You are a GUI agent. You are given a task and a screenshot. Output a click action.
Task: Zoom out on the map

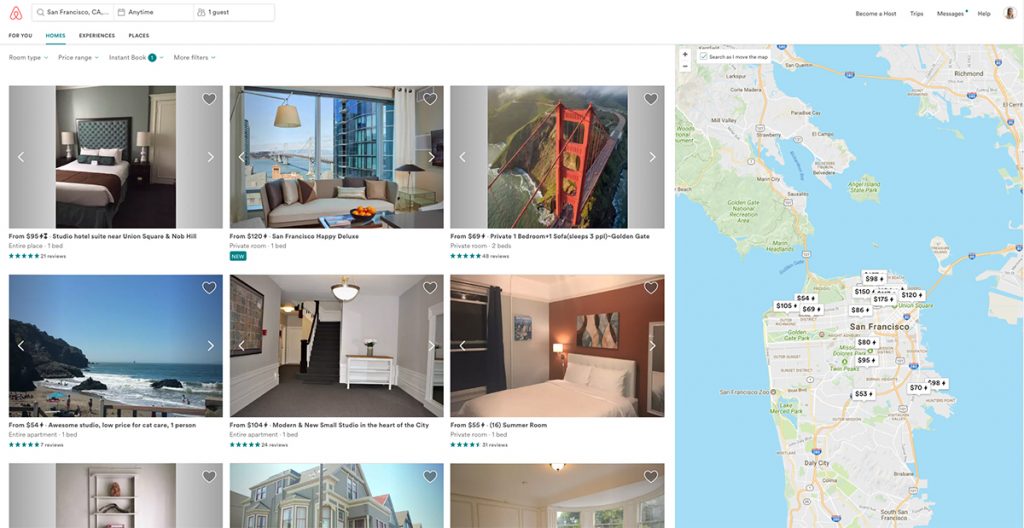(685, 66)
